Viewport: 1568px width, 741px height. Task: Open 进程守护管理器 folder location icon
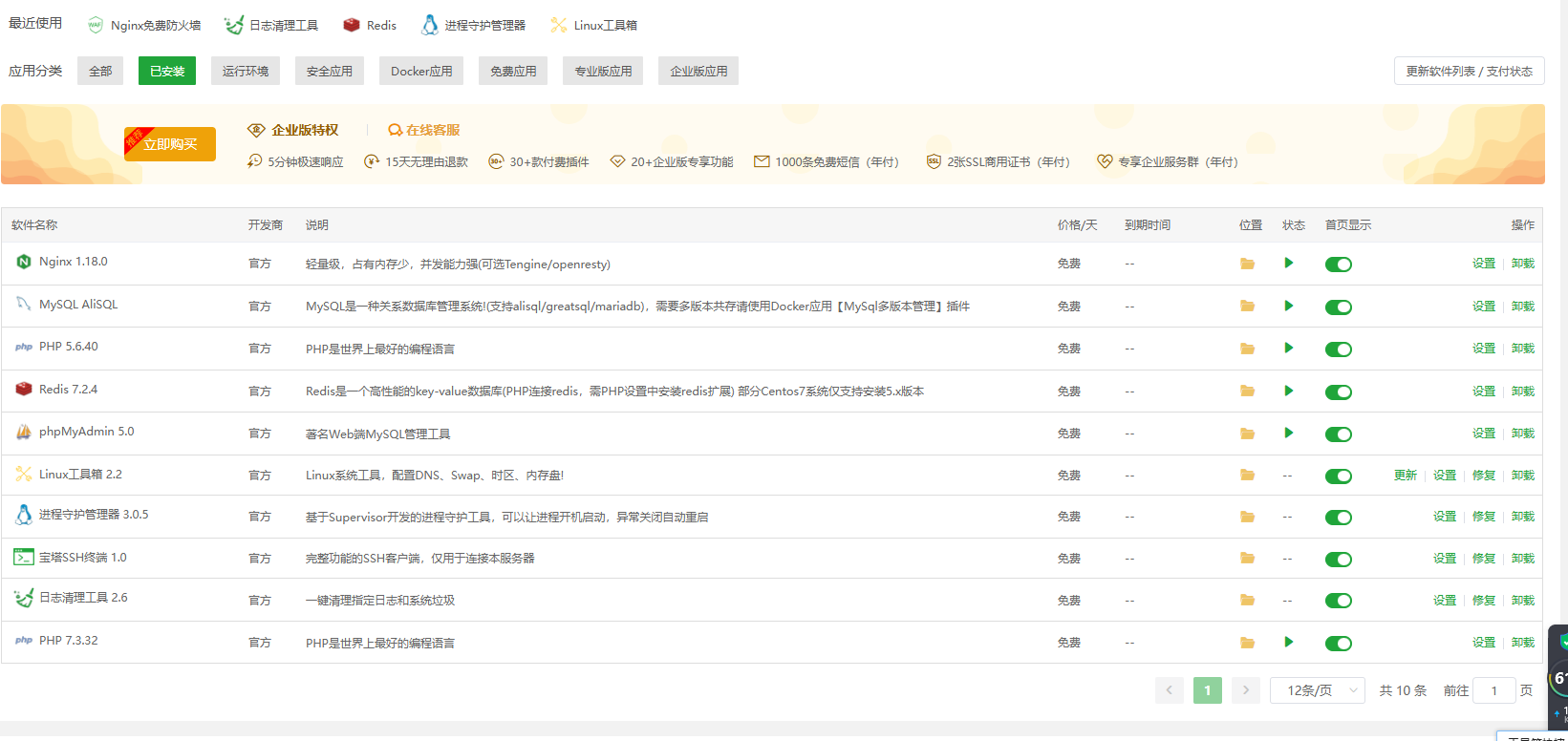1247,517
